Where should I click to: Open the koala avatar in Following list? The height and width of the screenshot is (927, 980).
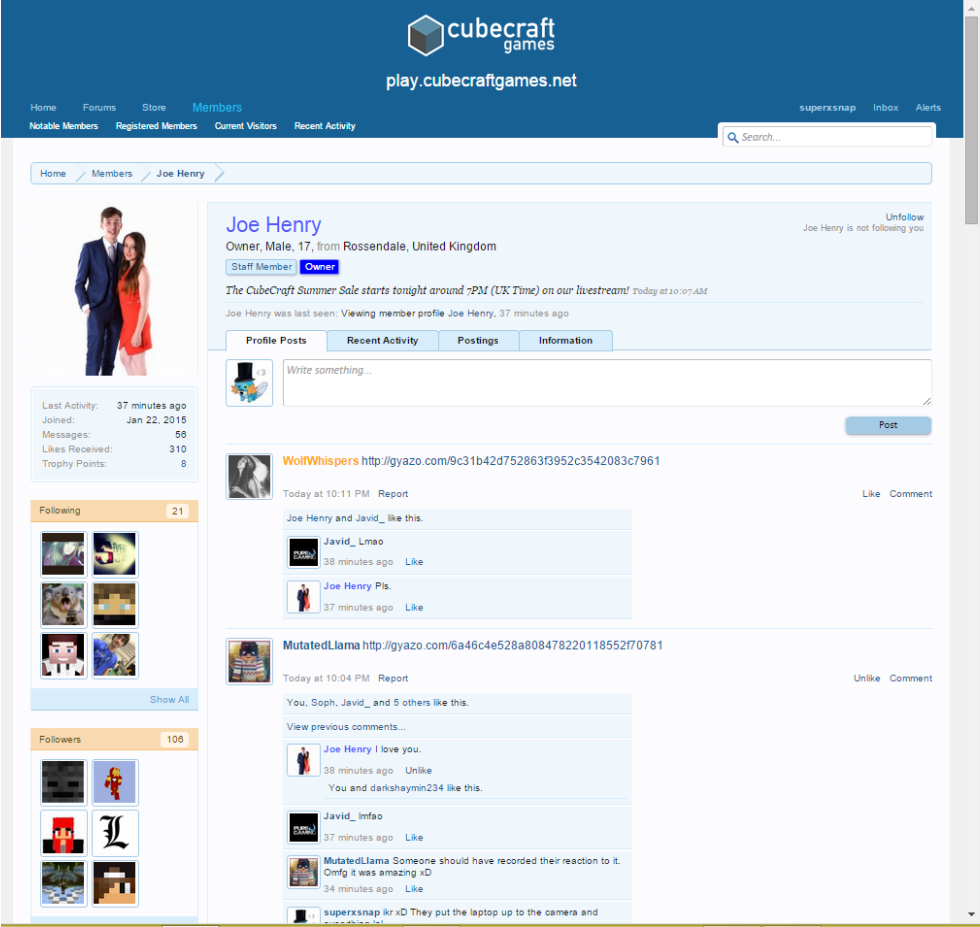tap(63, 604)
